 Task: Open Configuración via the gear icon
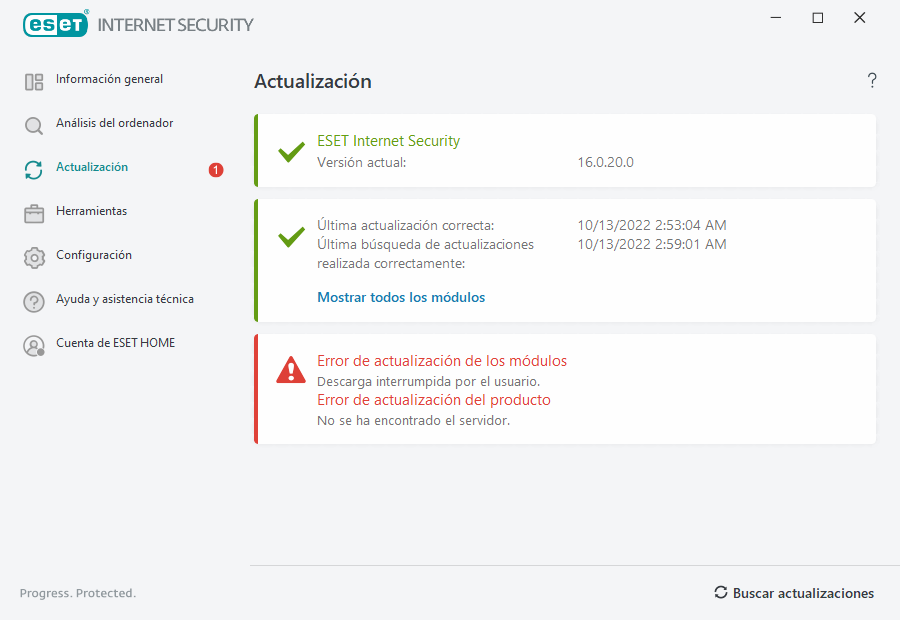pos(33,255)
